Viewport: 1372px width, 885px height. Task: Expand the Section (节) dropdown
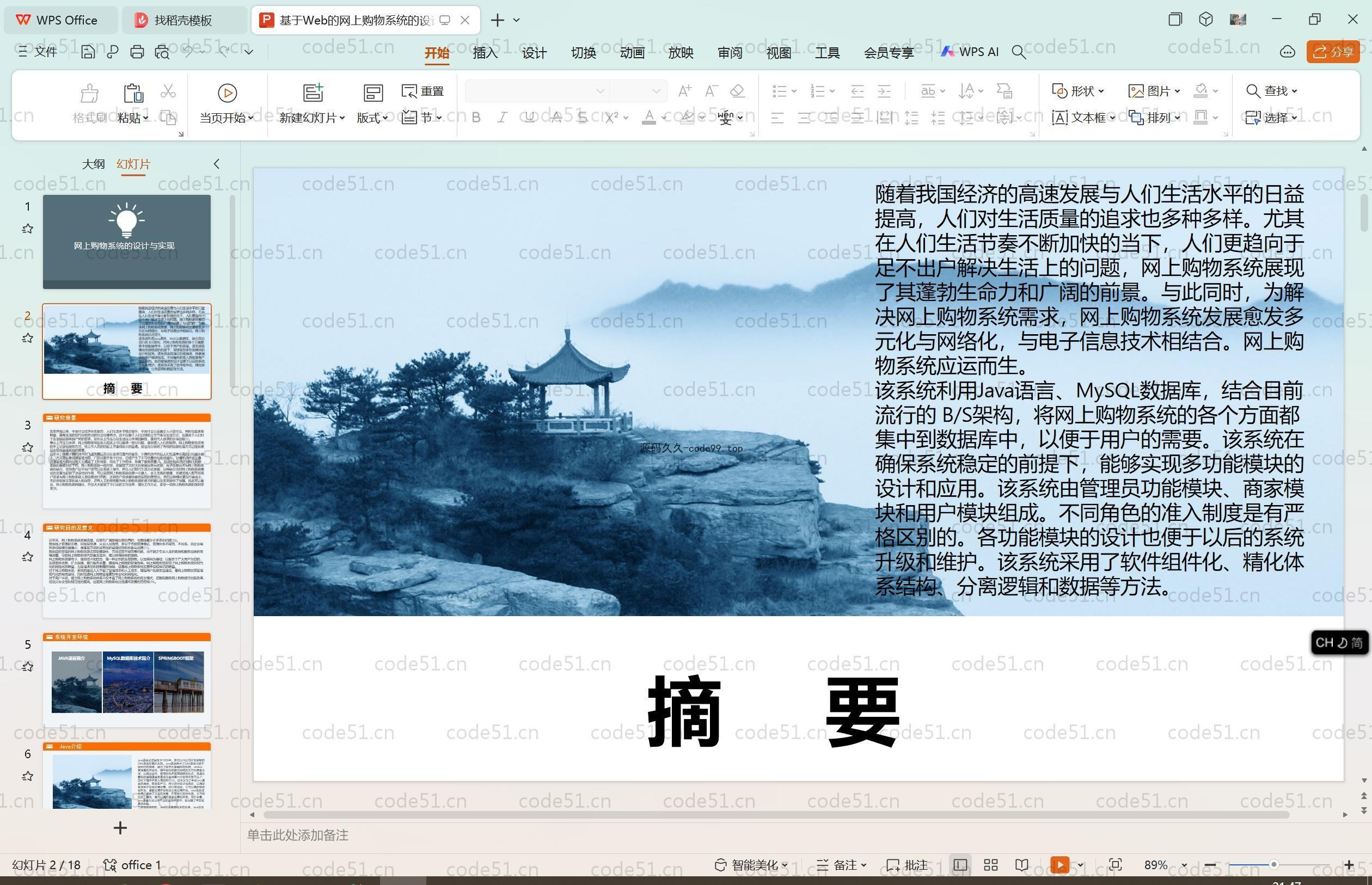point(439,118)
